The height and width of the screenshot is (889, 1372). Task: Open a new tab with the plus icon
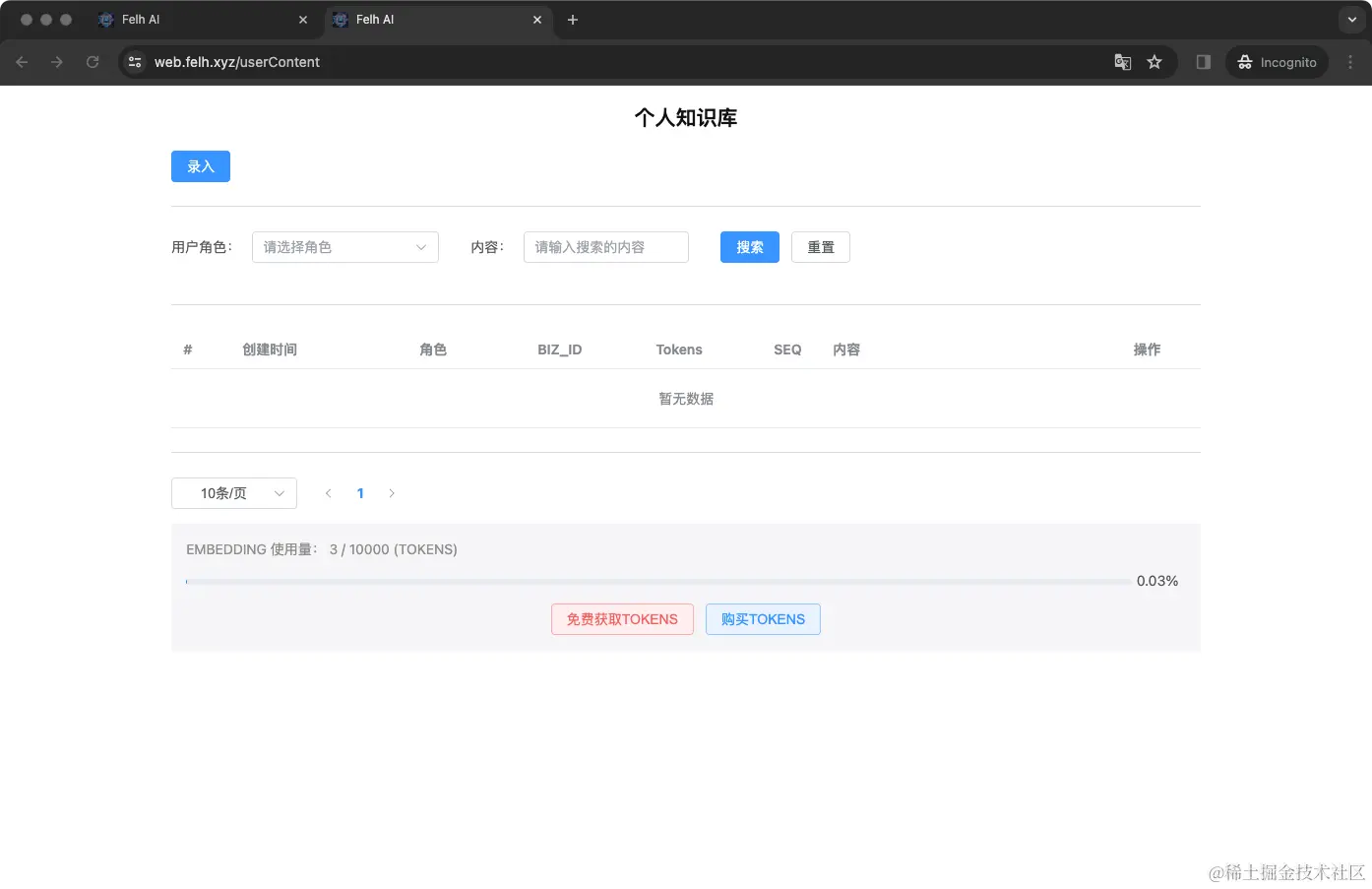[573, 20]
